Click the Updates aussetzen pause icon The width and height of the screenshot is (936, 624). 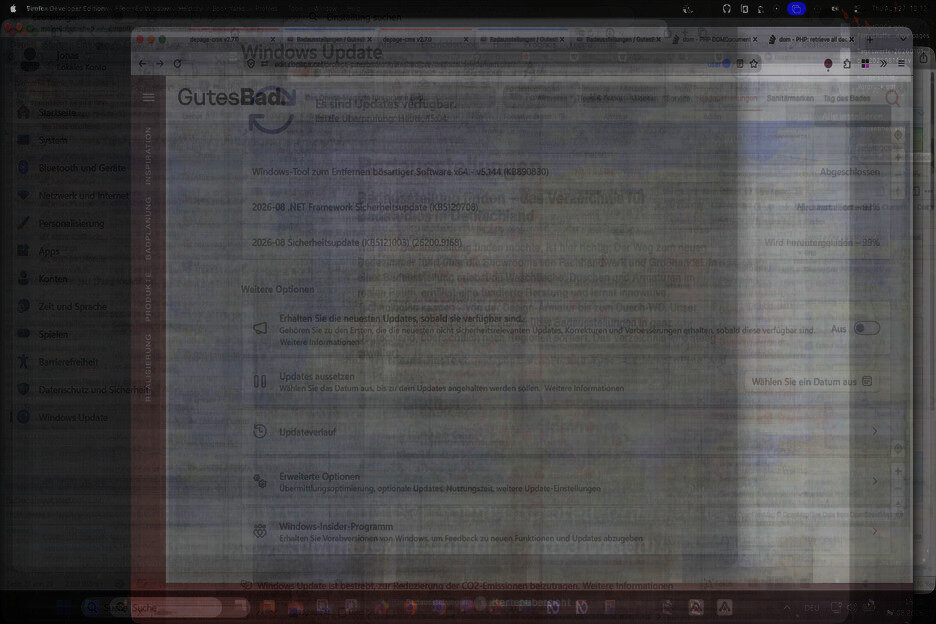(260, 381)
